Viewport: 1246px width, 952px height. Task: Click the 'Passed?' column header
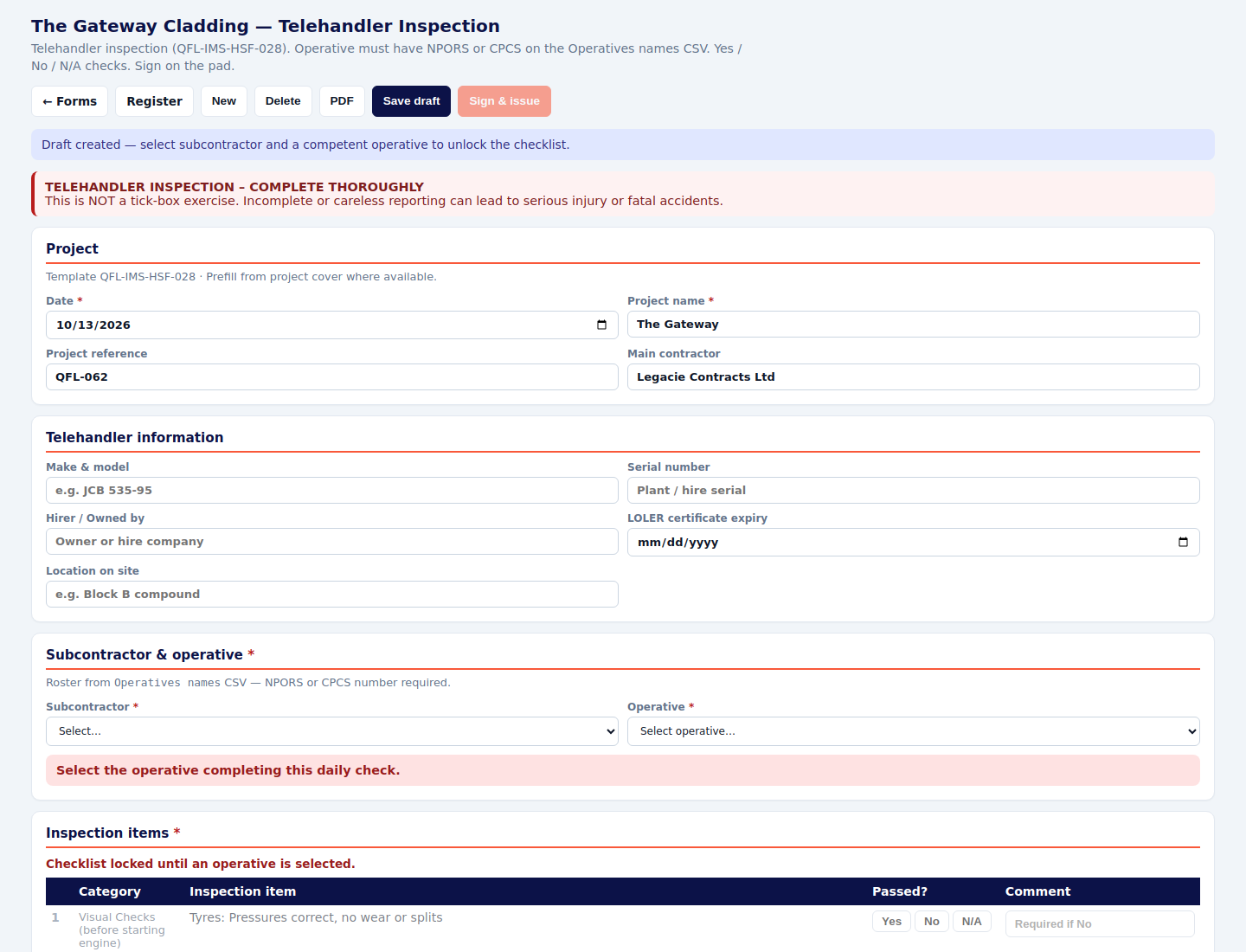(x=900, y=891)
